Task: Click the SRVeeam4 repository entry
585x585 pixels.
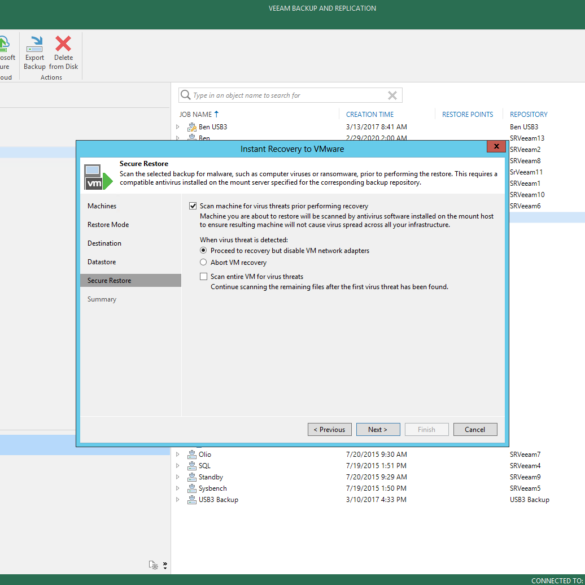Action: [x=525, y=465]
